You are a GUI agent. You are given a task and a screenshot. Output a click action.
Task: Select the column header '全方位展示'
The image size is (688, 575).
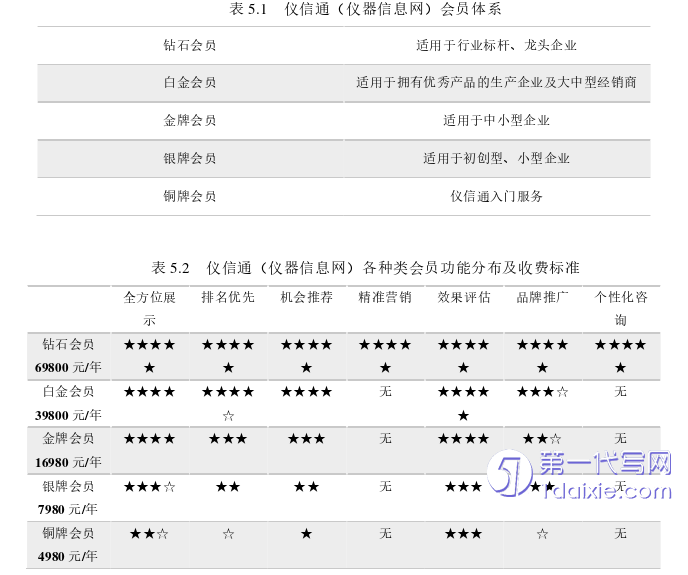(150, 309)
